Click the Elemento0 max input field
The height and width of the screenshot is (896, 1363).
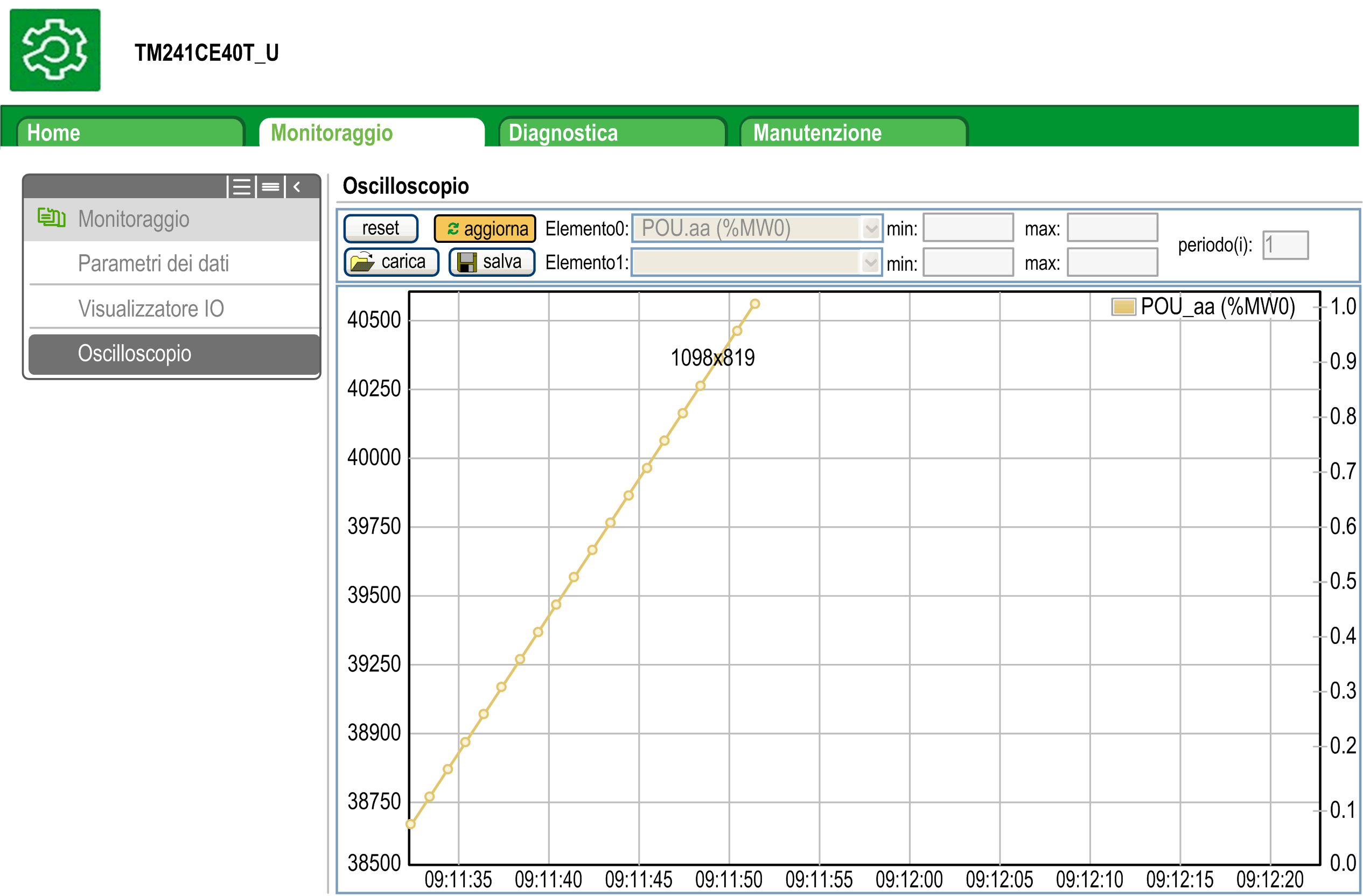(x=1112, y=228)
